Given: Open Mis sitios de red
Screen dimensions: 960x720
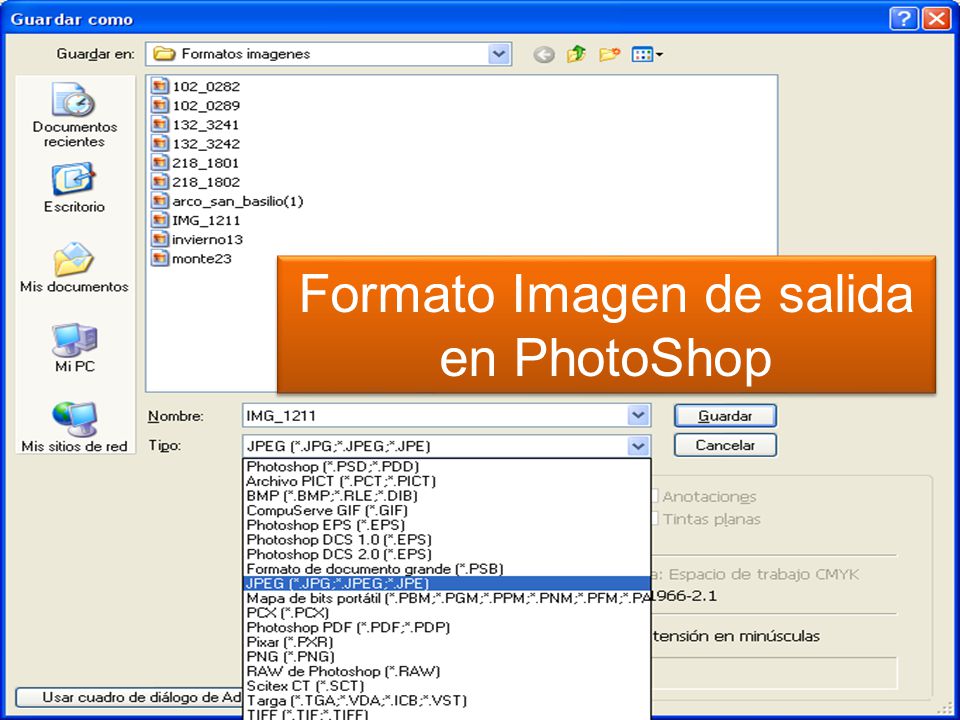Looking at the screenshot, I should [x=74, y=427].
